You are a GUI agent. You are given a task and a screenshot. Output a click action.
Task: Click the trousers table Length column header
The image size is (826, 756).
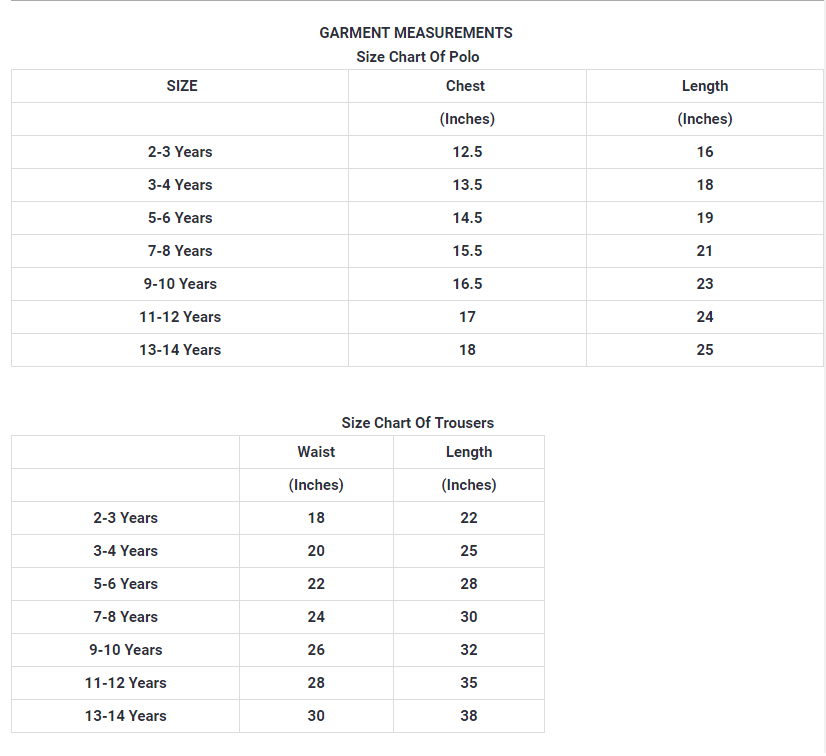tap(468, 452)
